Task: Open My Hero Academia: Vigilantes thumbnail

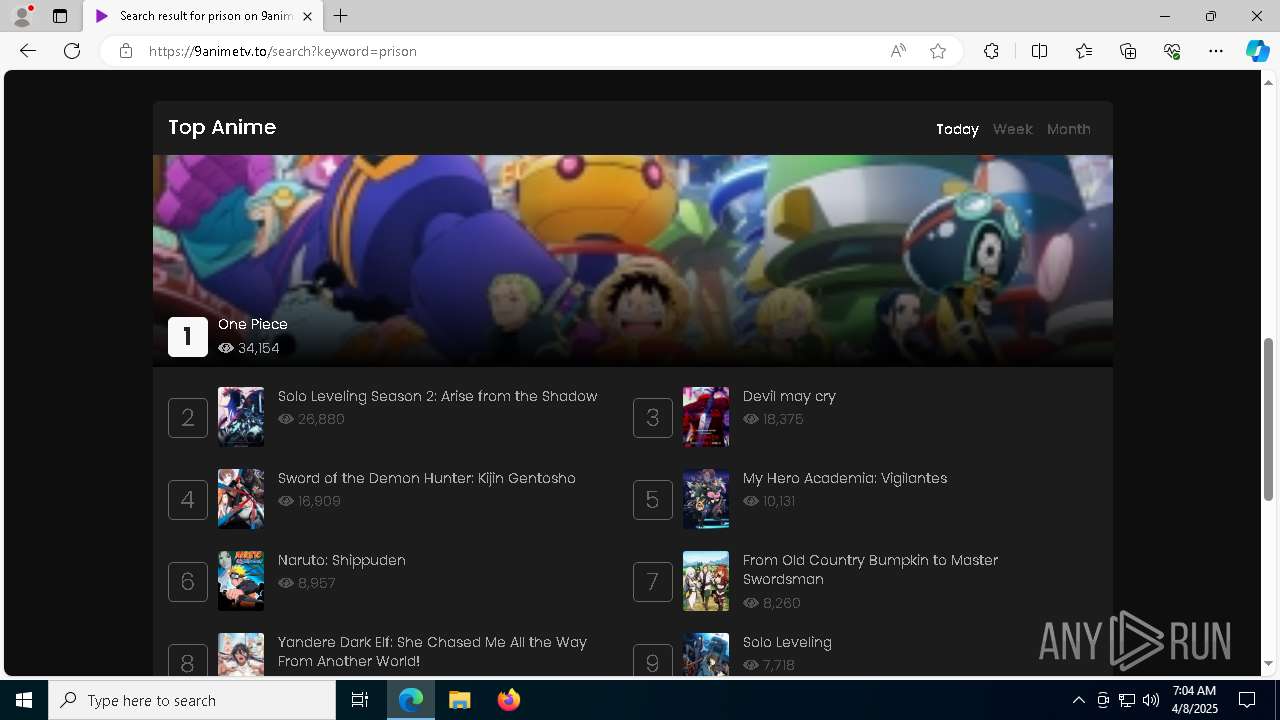Action: point(706,499)
